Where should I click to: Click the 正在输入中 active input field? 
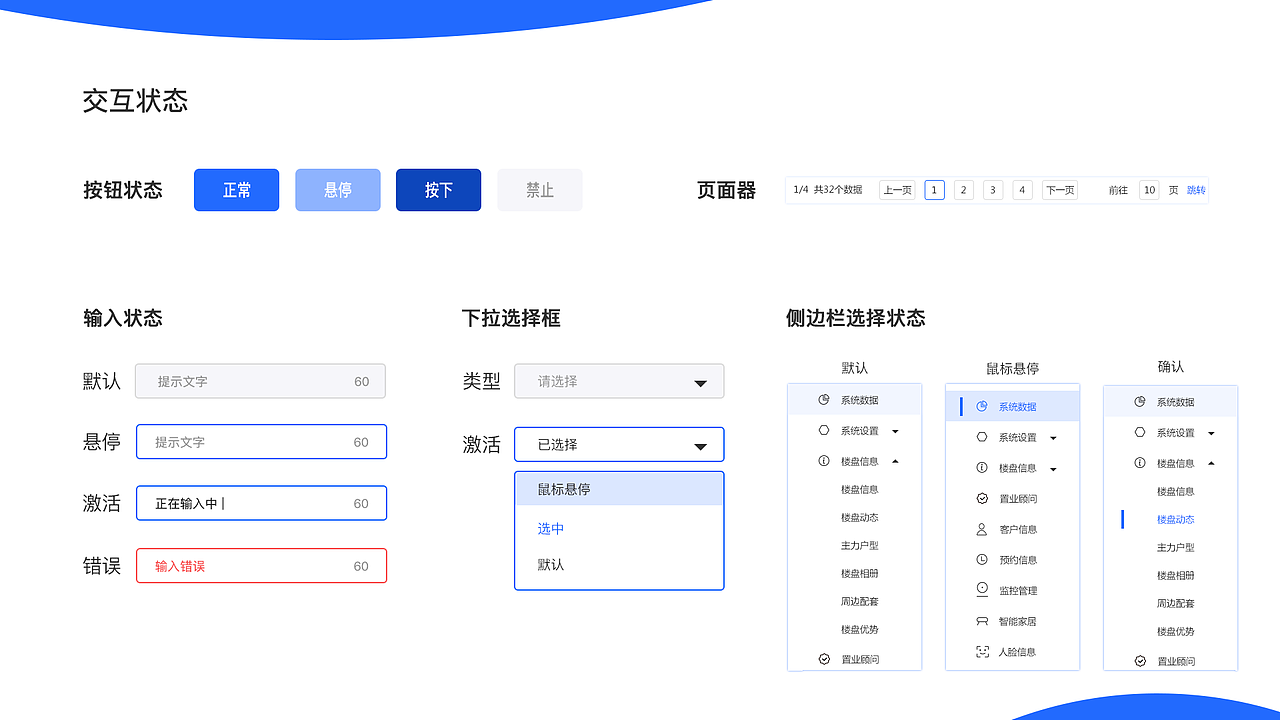pos(261,503)
